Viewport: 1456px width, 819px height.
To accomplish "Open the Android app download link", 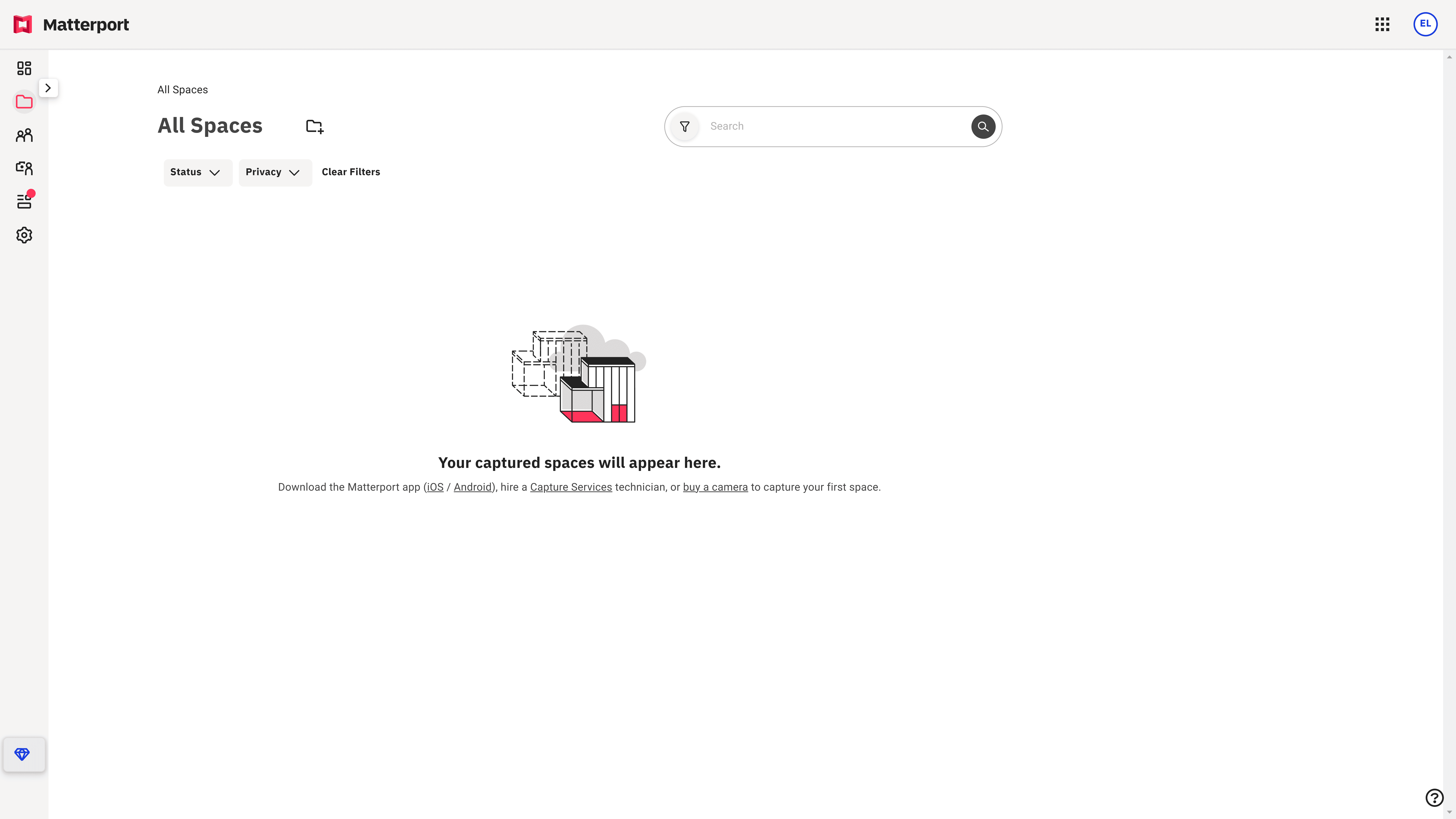I will [x=472, y=487].
